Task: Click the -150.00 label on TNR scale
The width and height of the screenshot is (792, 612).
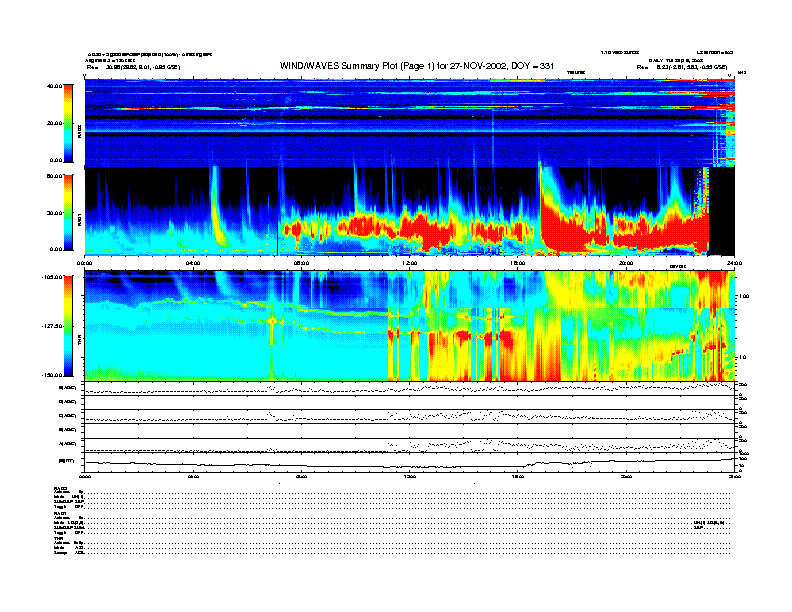Action: click(x=49, y=374)
